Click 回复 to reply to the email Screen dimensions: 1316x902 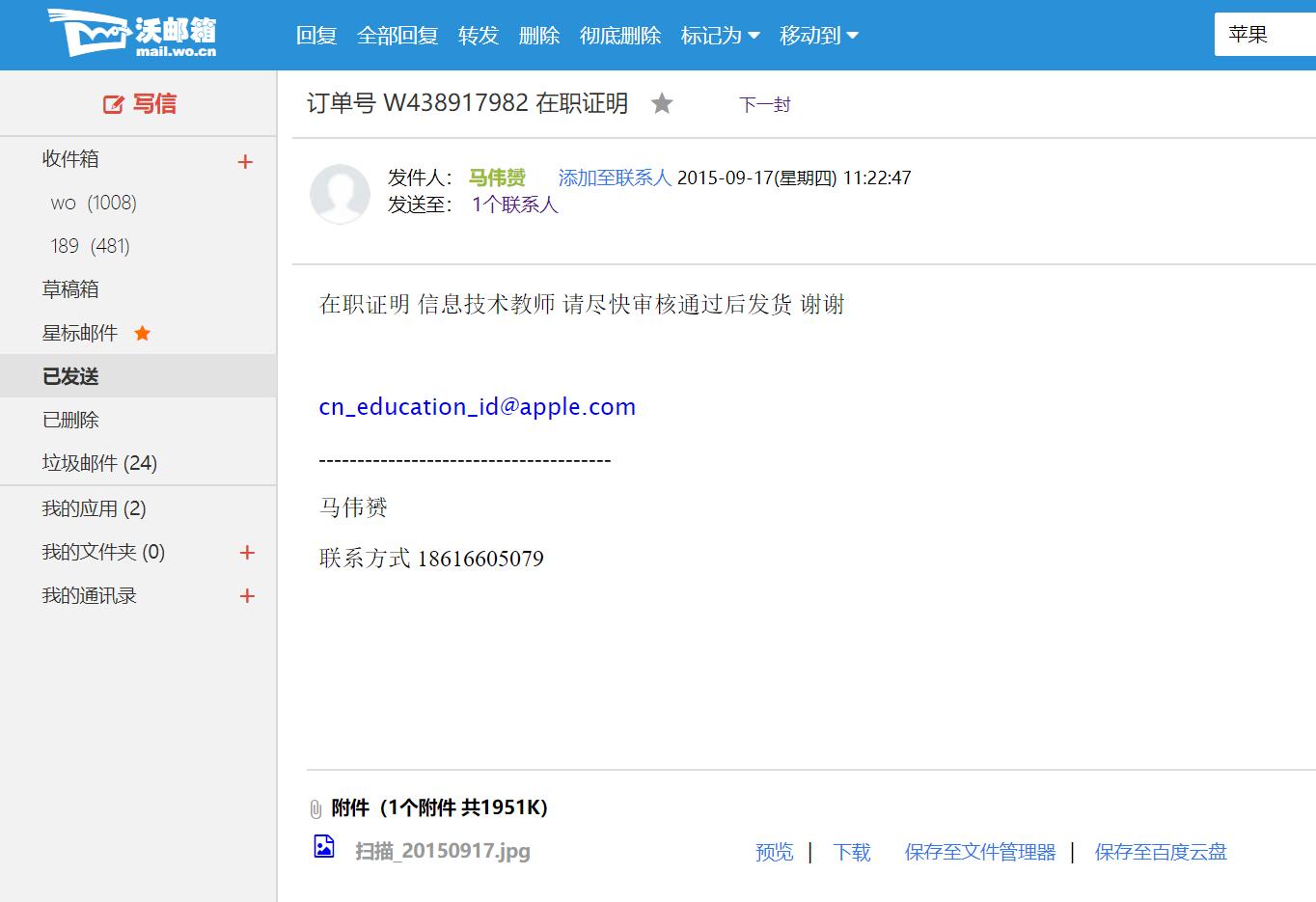(317, 35)
